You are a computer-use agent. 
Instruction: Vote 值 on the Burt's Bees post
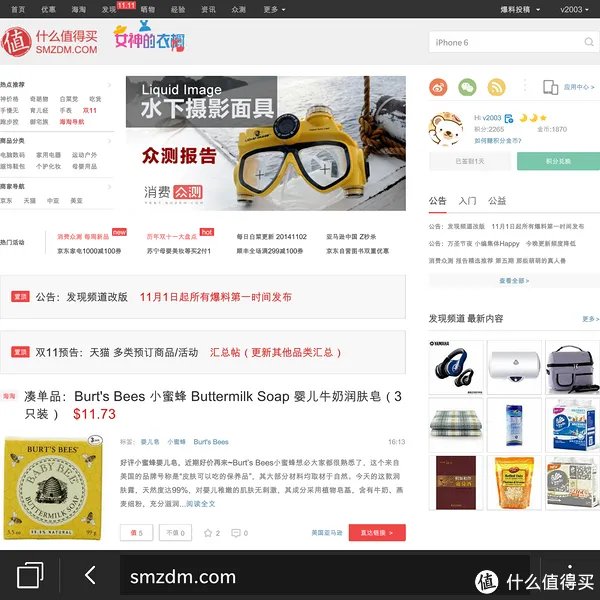click(136, 532)
